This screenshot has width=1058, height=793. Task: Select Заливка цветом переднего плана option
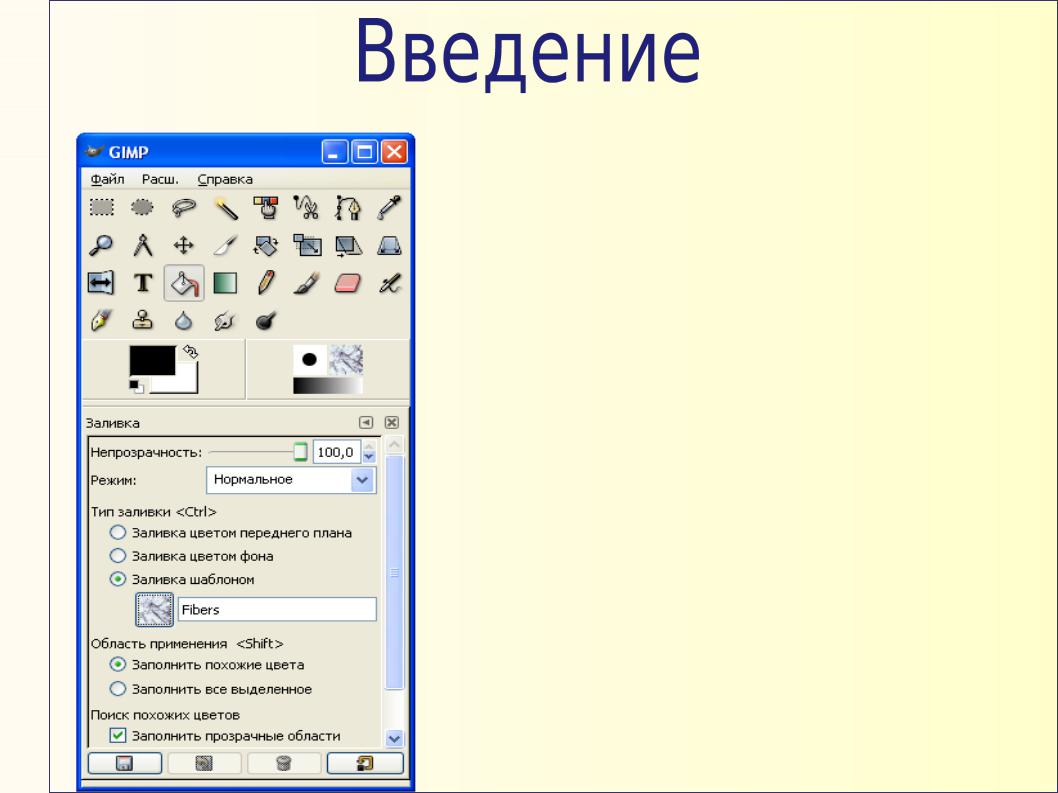[230, 532]
